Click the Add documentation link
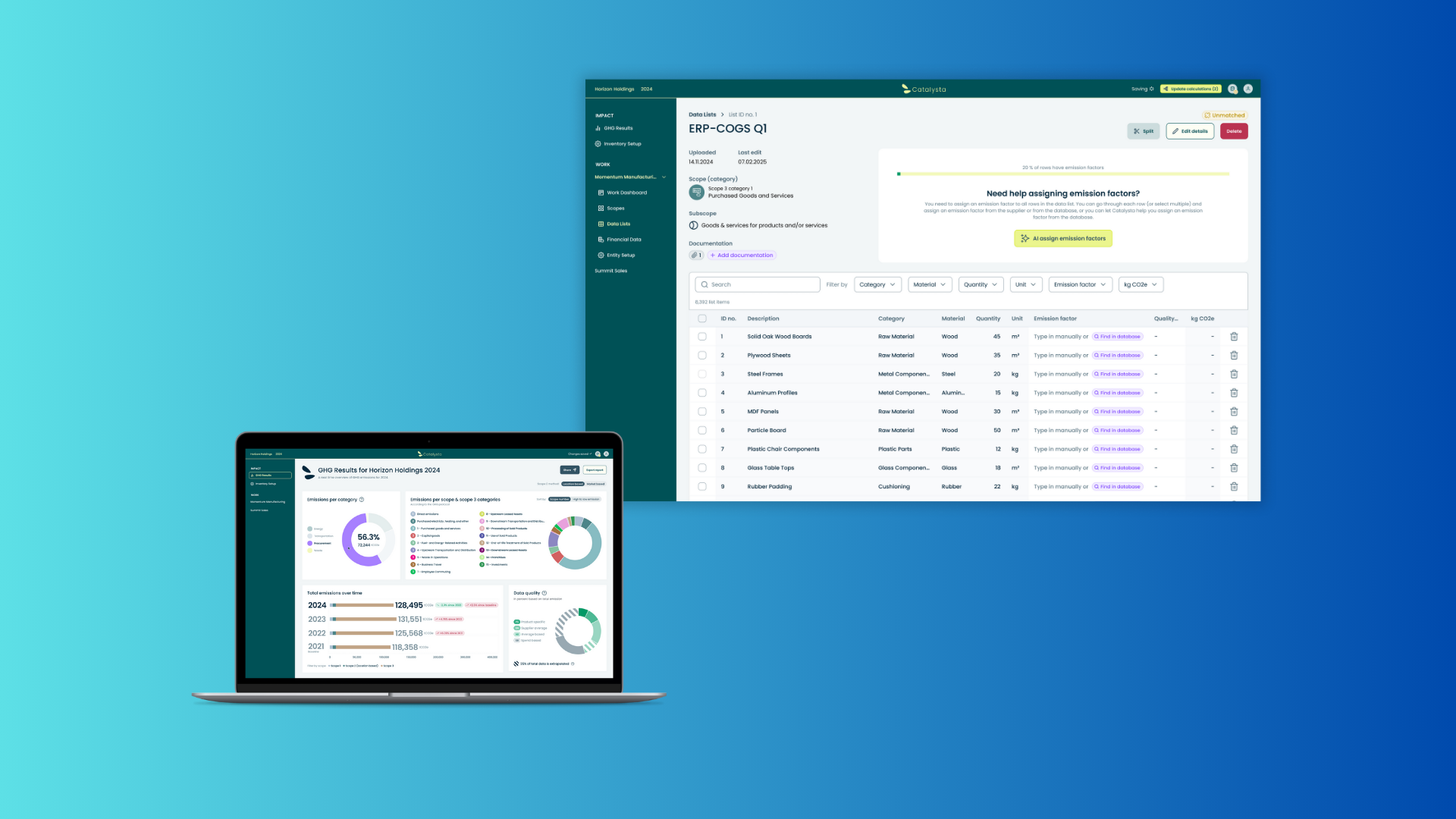1456x819 pixels. [742, 256]
